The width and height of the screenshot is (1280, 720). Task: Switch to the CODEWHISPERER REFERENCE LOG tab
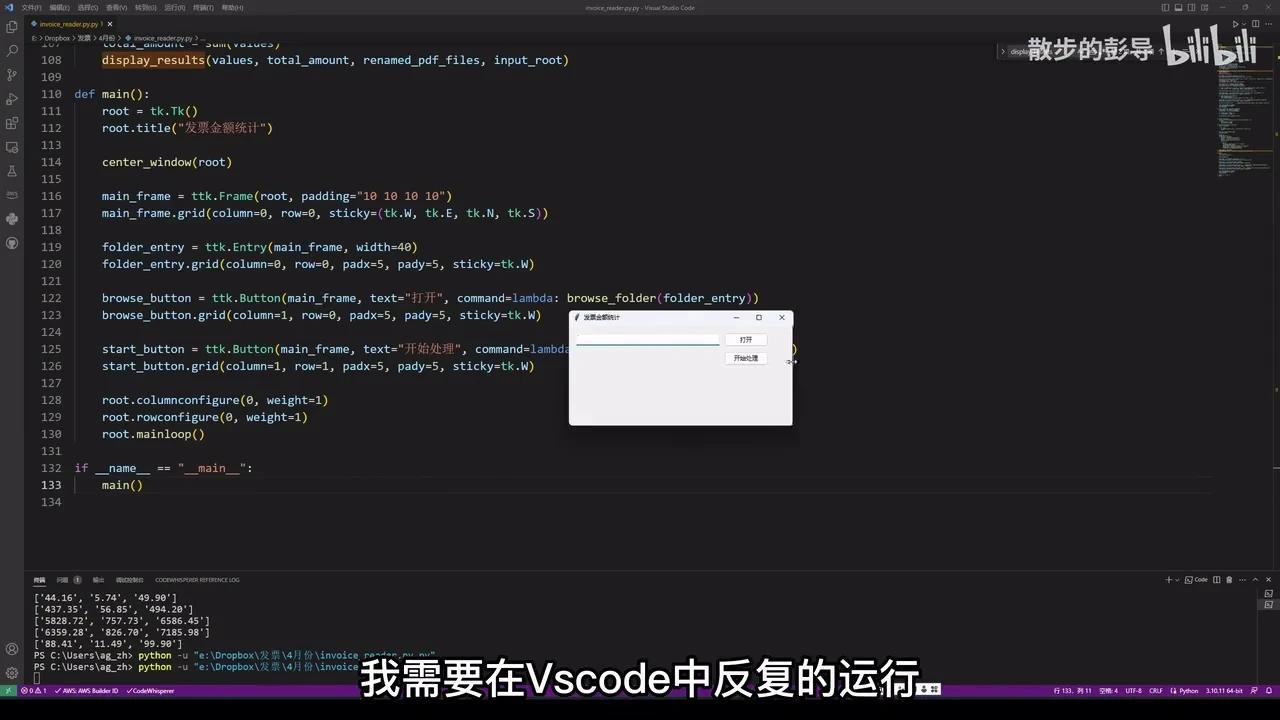[197, 580]
